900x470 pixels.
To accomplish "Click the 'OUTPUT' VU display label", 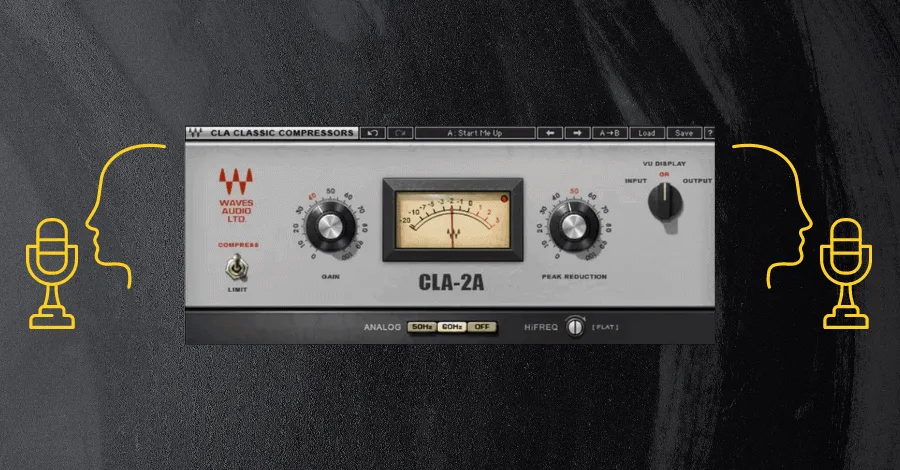I will point(697,181).
